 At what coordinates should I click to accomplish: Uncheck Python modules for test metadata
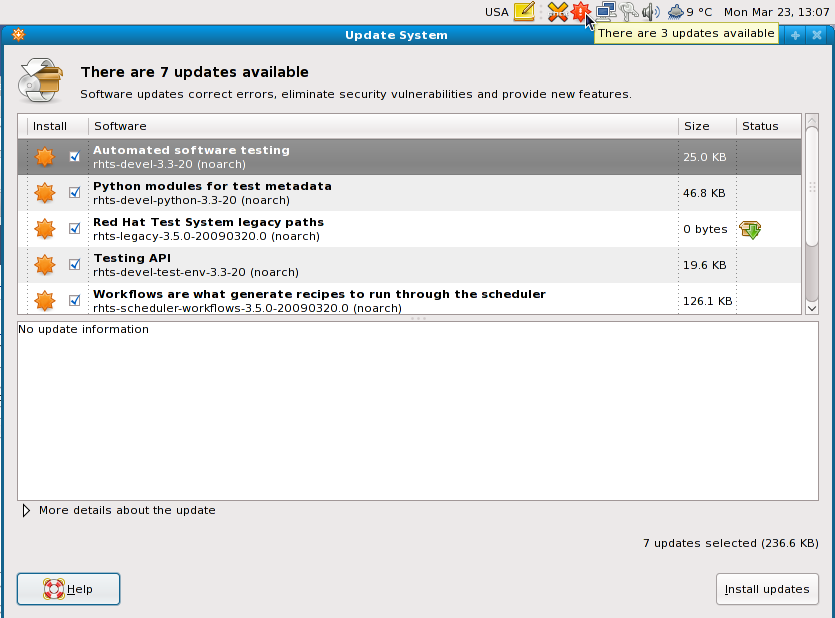(74, 193)
